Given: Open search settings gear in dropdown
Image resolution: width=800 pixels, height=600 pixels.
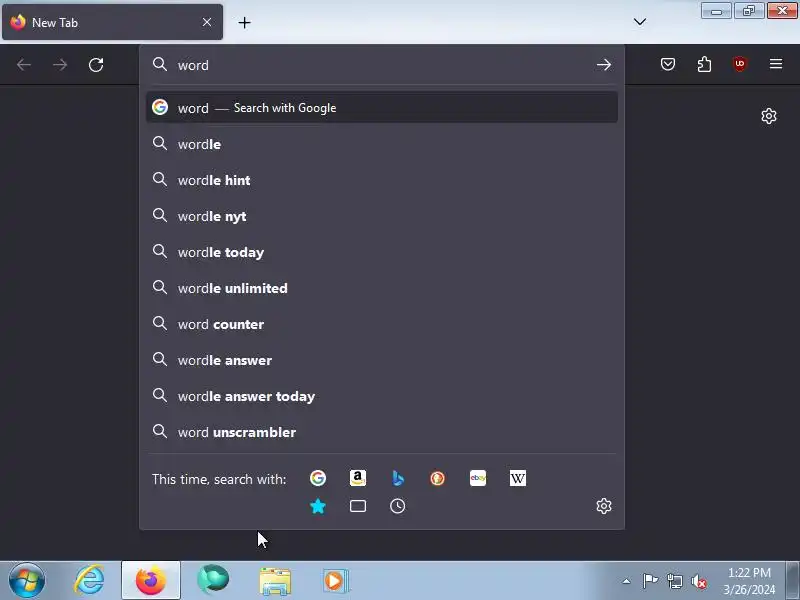Looking at the screenshot, I should pyautogui.click(x=604, y=506).
